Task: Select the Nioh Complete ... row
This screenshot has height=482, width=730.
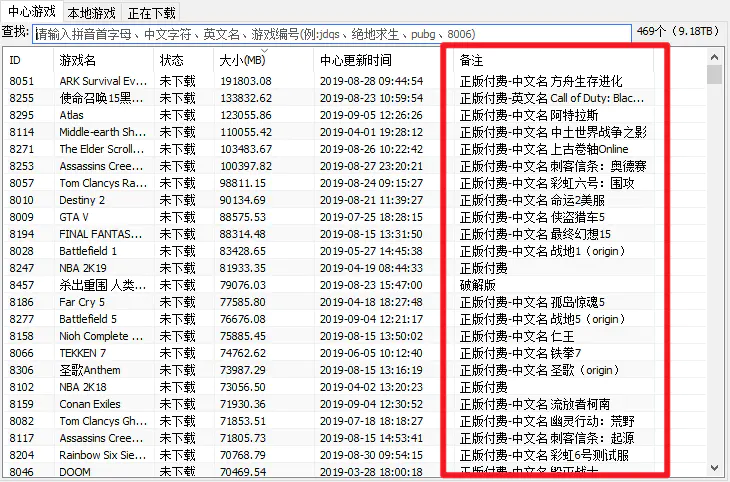Action: click(355, 336)
